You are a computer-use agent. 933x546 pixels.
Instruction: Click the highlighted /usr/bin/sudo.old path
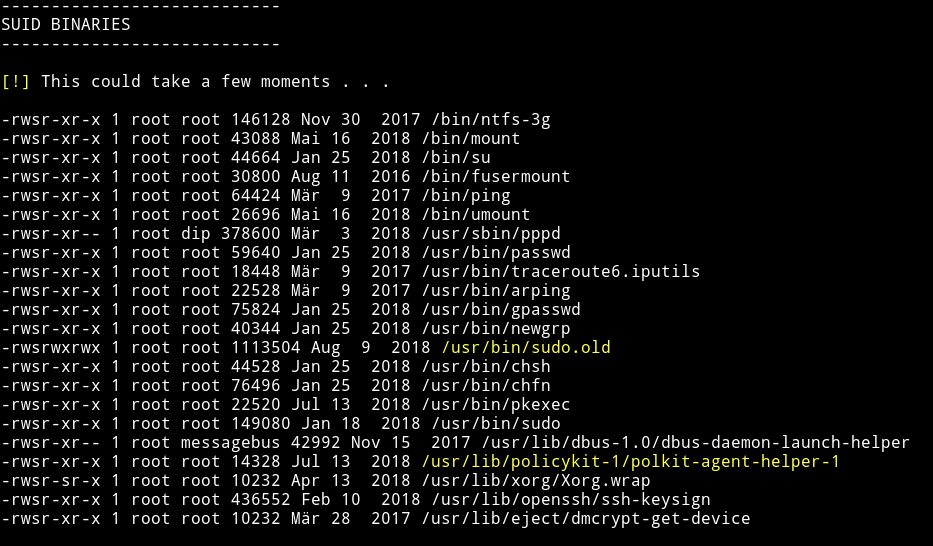[526, 347]
